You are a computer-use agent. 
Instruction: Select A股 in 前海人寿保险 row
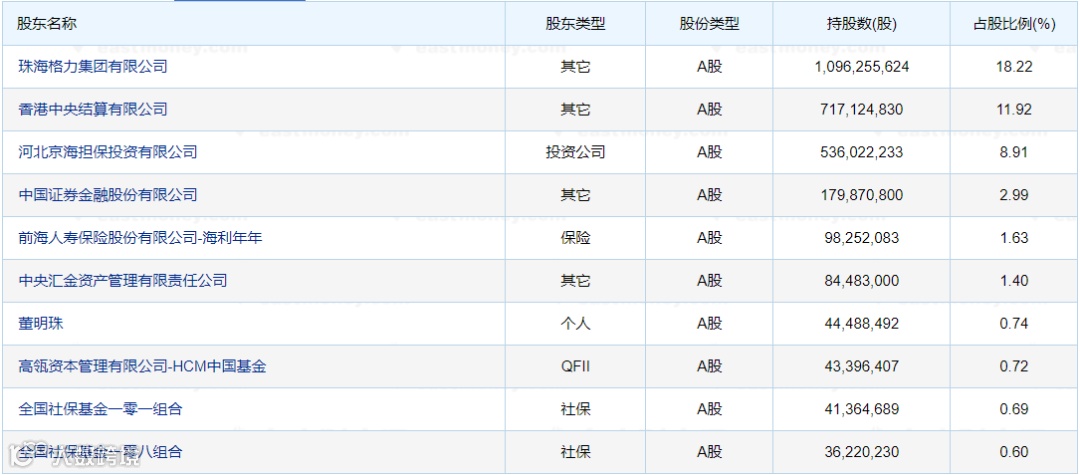coord(709,238)
